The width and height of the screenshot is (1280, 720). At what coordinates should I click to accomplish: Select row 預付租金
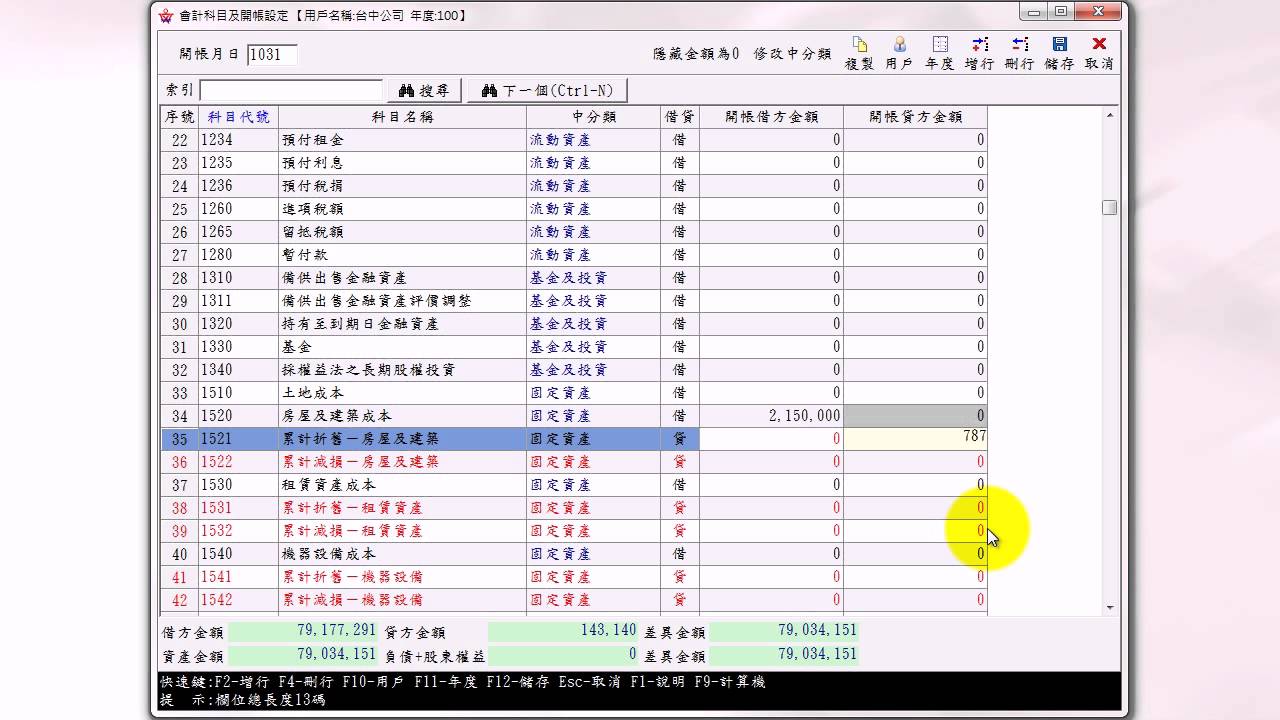click(x=574, y=140)
